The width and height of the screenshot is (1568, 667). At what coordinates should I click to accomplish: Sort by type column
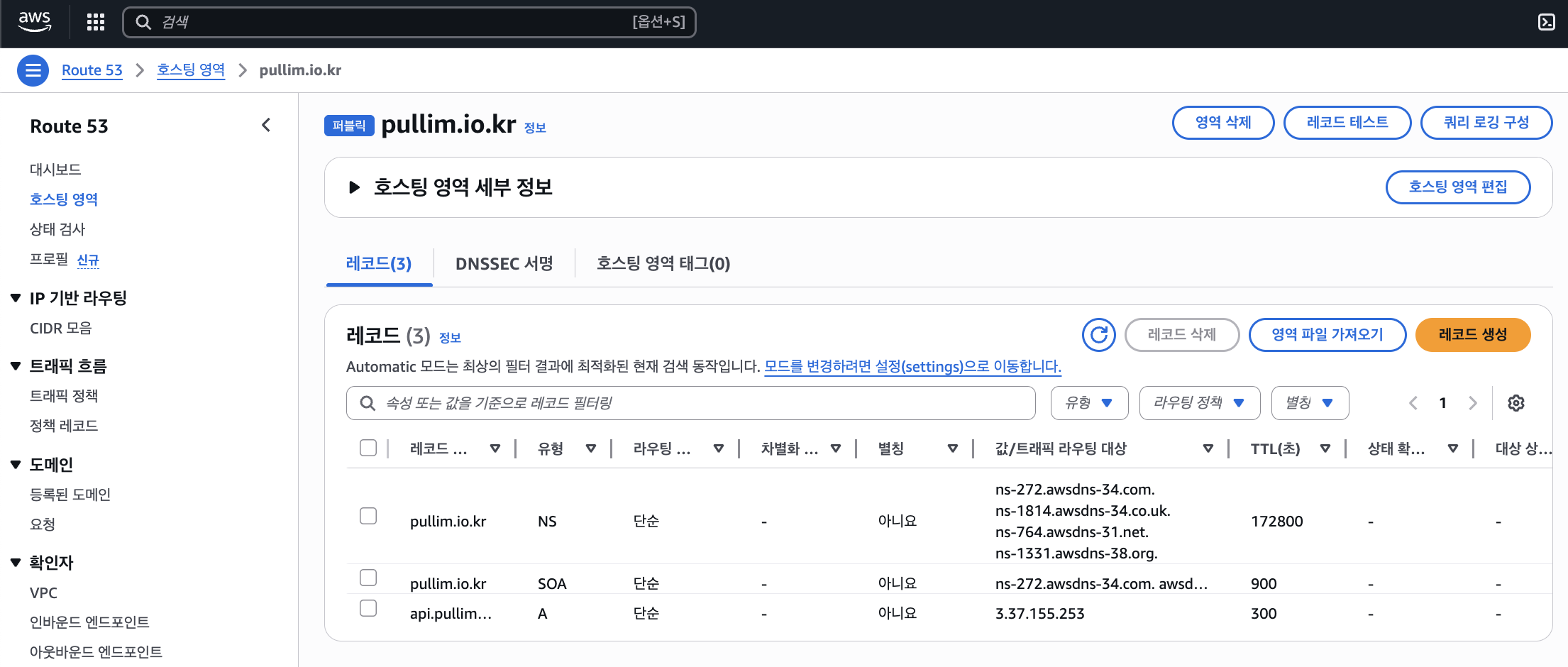point(590,448)
